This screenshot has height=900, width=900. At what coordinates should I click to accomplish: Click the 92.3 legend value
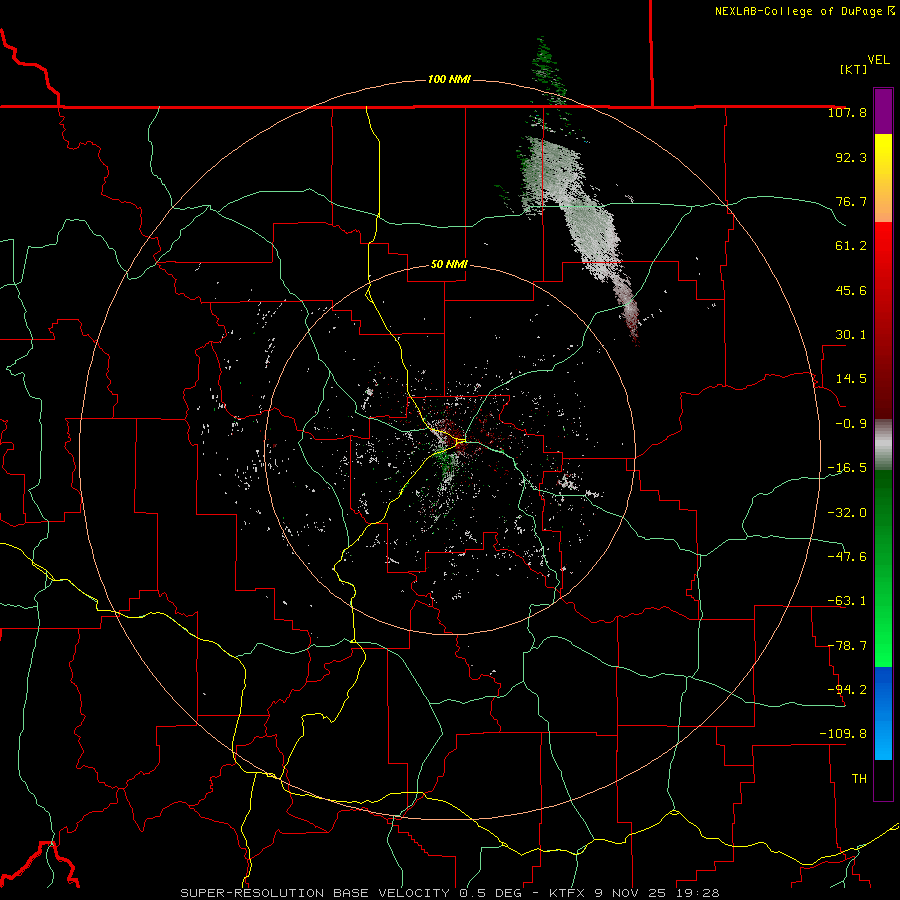tap(851, 157)
